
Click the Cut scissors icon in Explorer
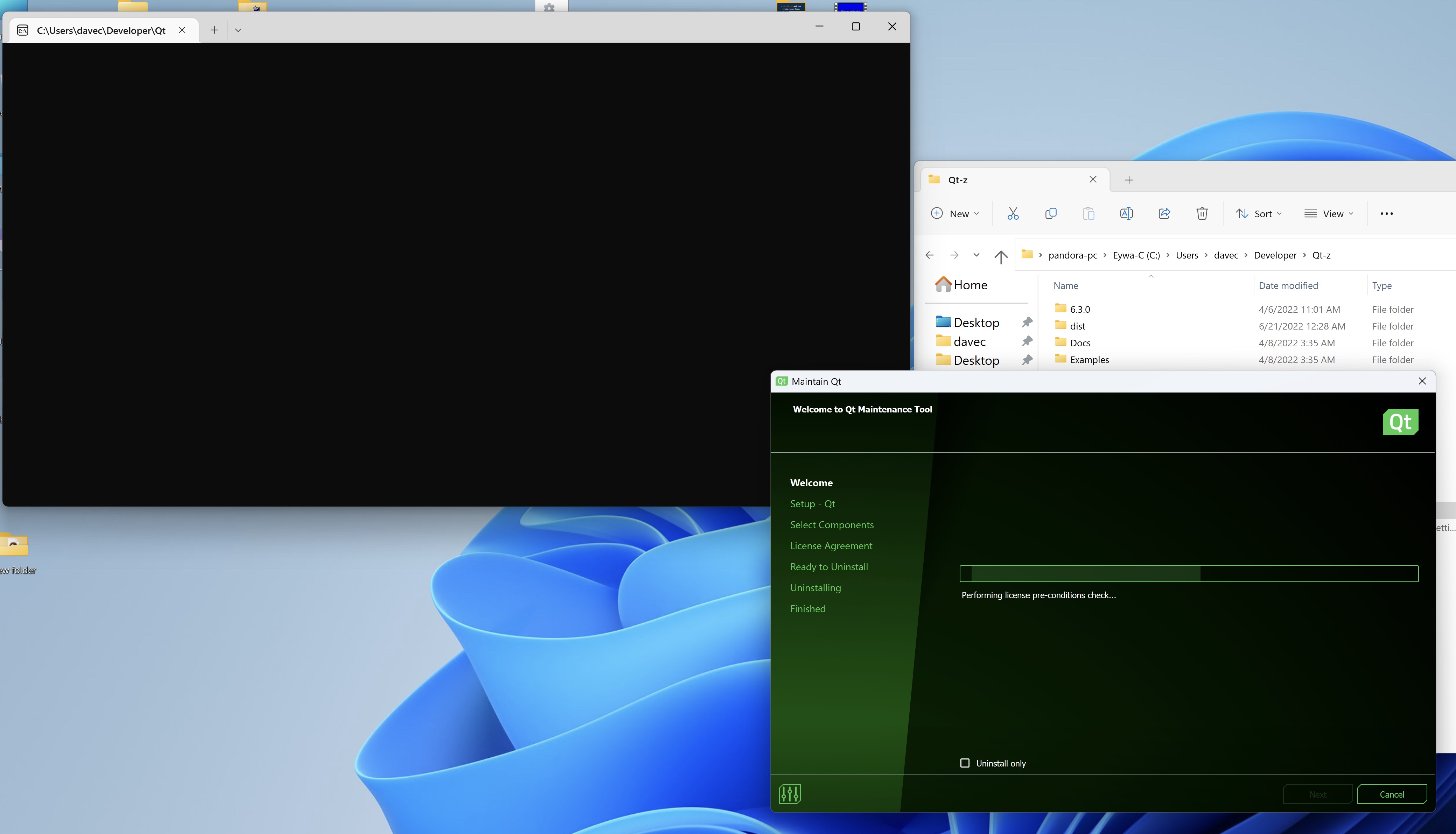tap(1013, 214)
